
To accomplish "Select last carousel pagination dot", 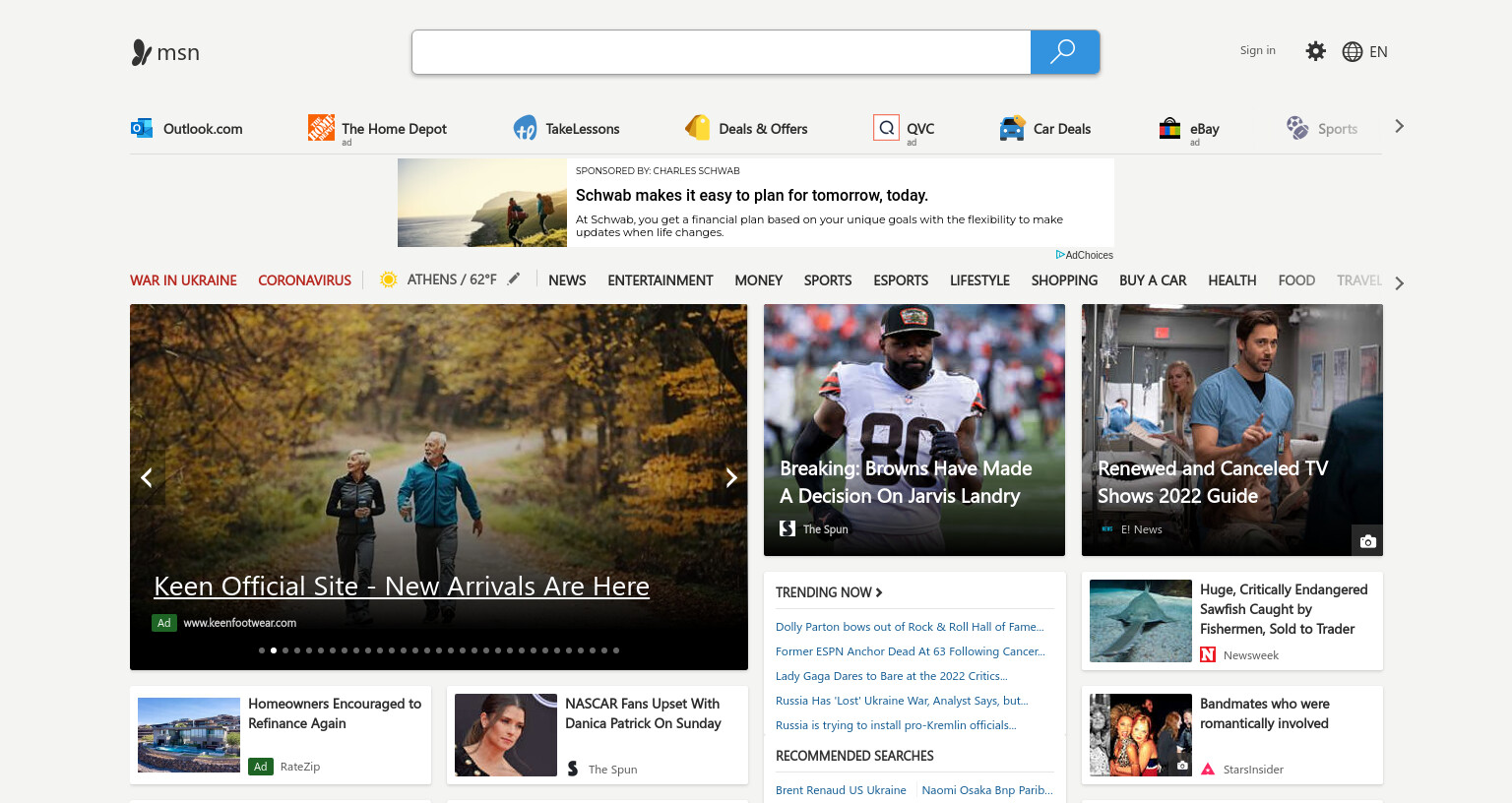I will (616, 650).
